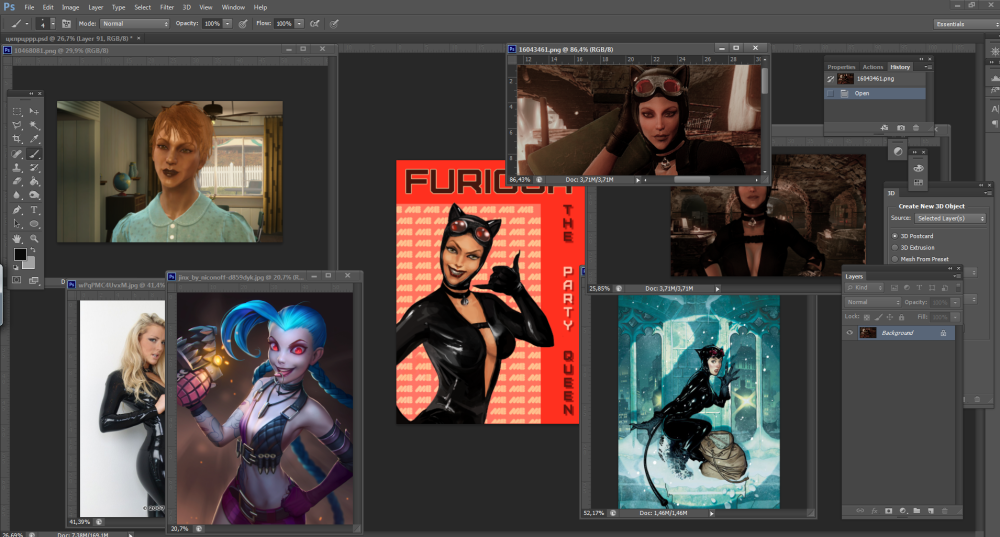1000x537 pixels.
Task: Open the Filter menu
Action: point(167,7)
